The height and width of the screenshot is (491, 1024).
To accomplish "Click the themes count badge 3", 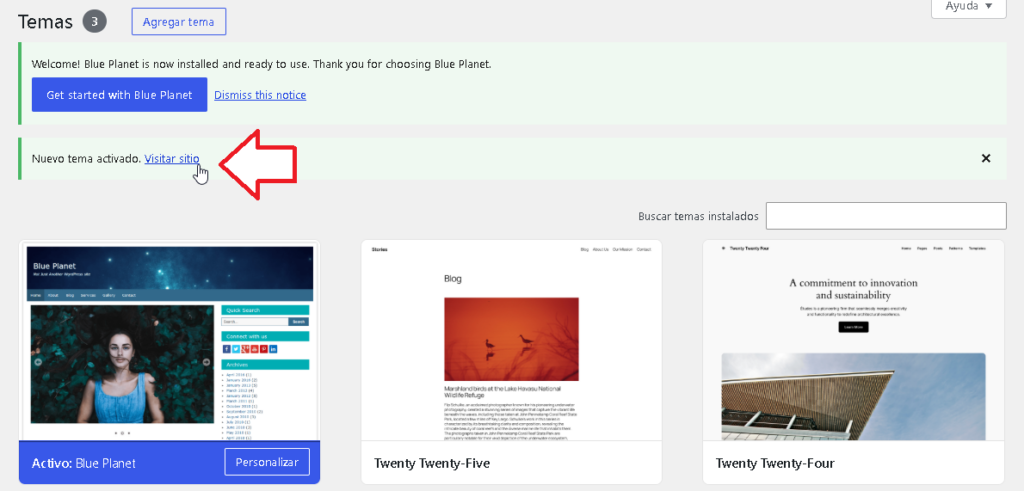I will tap(94, 22).
